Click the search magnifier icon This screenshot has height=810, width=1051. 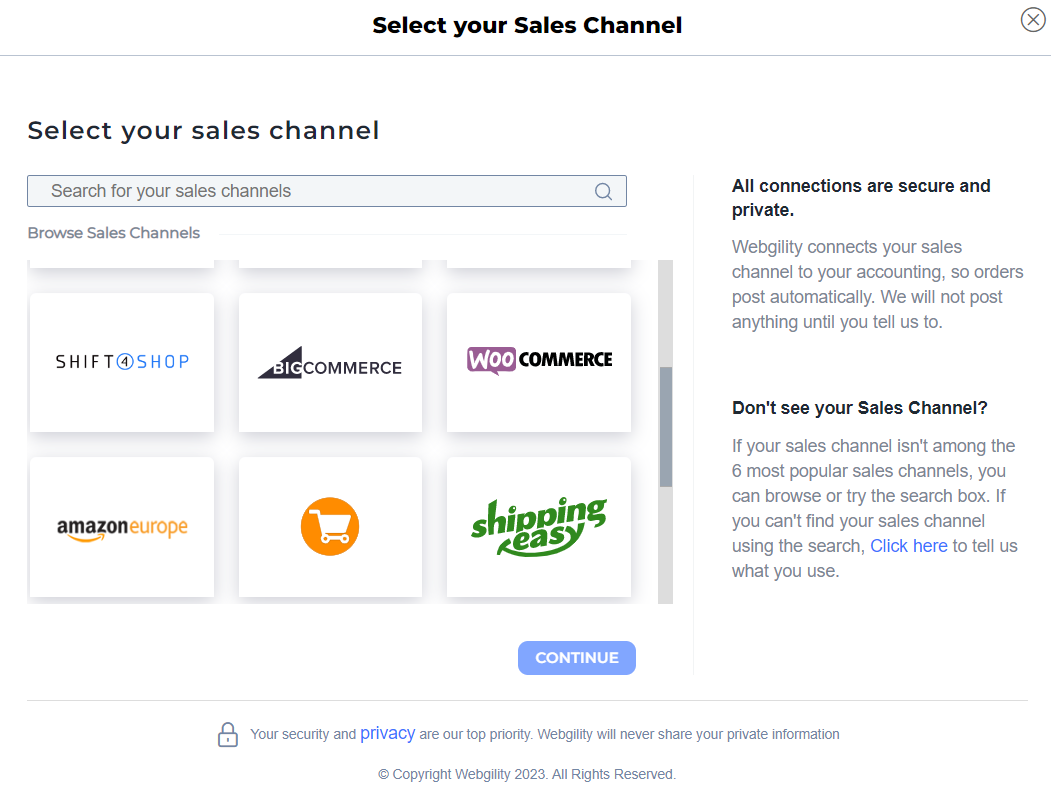(x=603, y=192)
